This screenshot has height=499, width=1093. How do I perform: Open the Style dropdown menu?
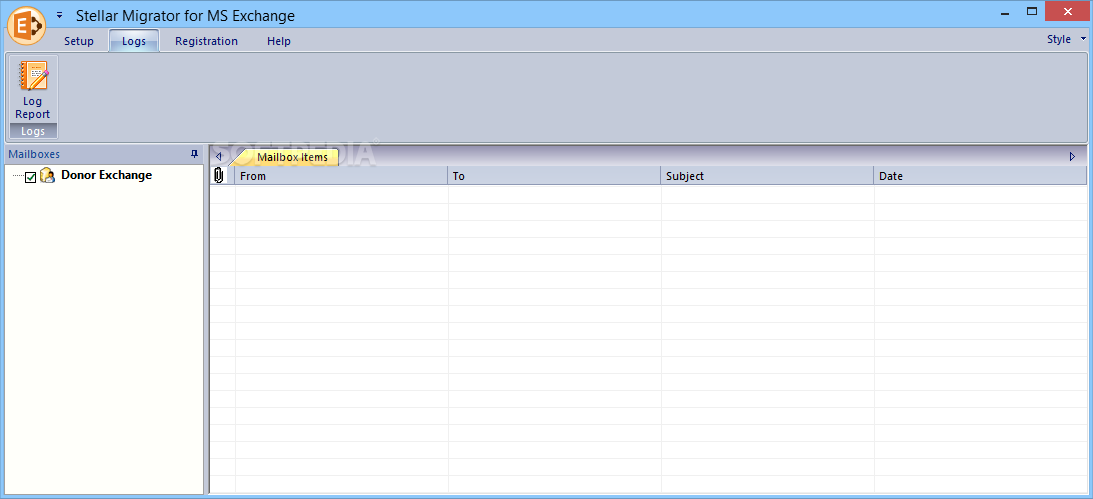tap(1067, 39)
